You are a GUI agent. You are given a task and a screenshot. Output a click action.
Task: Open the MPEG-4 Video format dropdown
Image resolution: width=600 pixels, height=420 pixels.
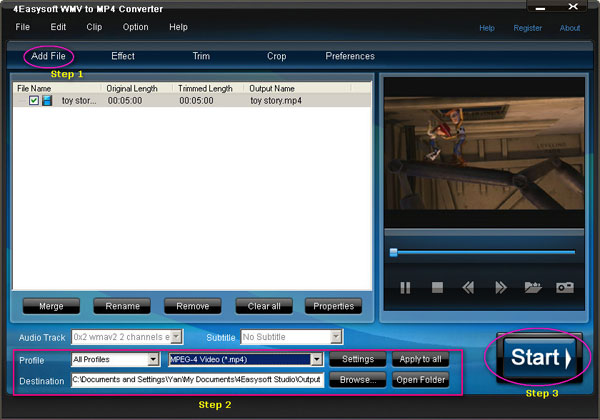point(316,359)
